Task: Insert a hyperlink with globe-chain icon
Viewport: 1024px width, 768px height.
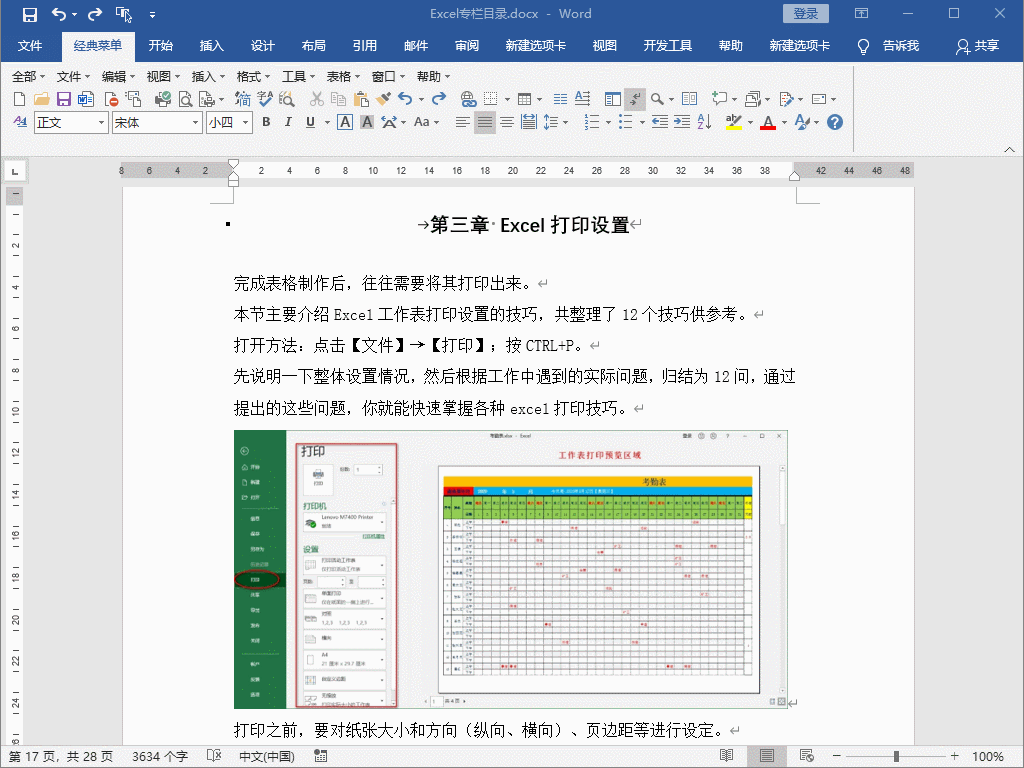Action: 468,99
